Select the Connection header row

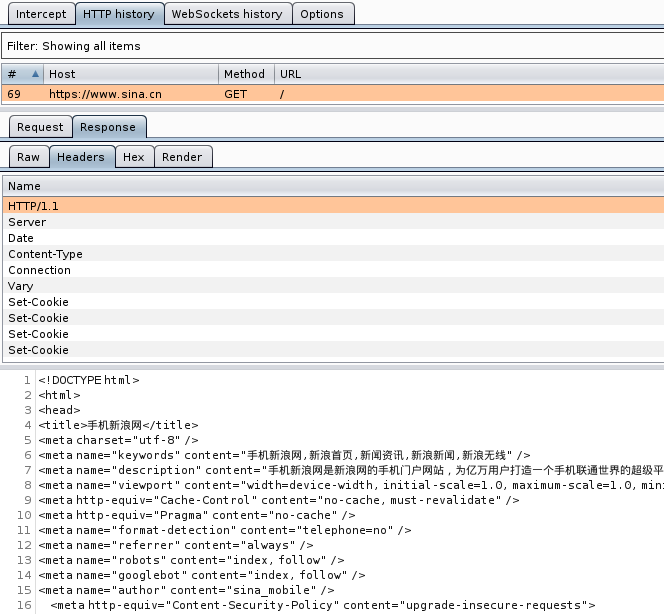[x=333, y=270]
